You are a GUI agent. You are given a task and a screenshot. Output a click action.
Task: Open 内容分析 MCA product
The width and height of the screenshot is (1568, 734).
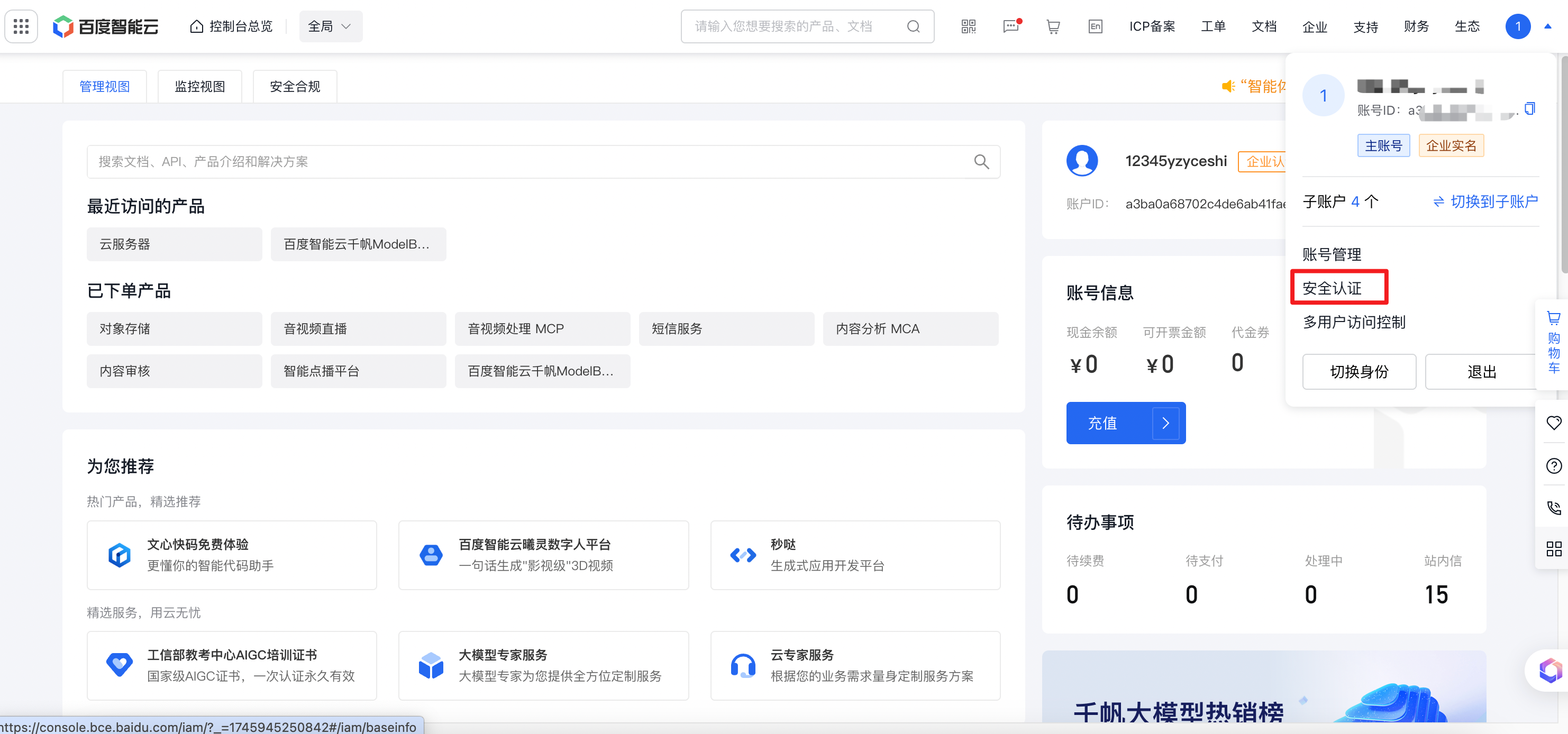(x=910, y=328)
